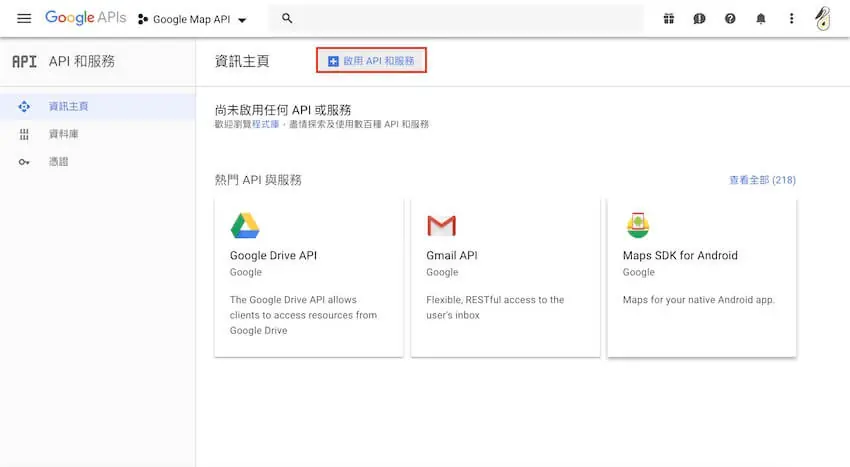Select 憑證 in the sidebar
The height and width of the screenshot is (467, 850).
pyautogui.click(x=98, y=162)
